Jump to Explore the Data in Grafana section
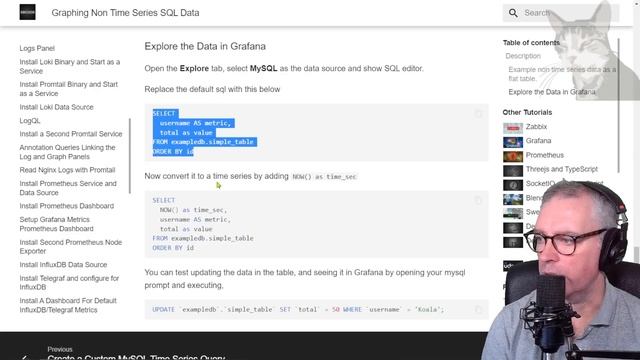640x360 pixels. 552,92
